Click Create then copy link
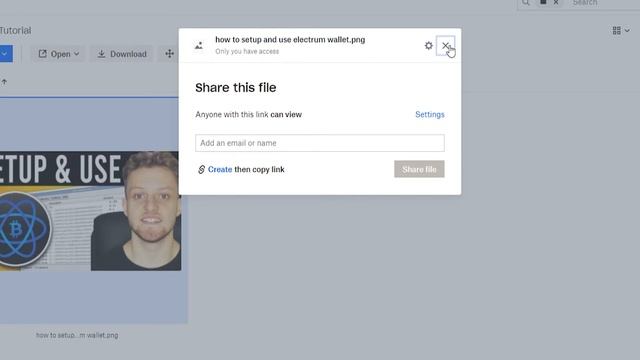Viewport: 640px width, 360px height. click(246, 169)
